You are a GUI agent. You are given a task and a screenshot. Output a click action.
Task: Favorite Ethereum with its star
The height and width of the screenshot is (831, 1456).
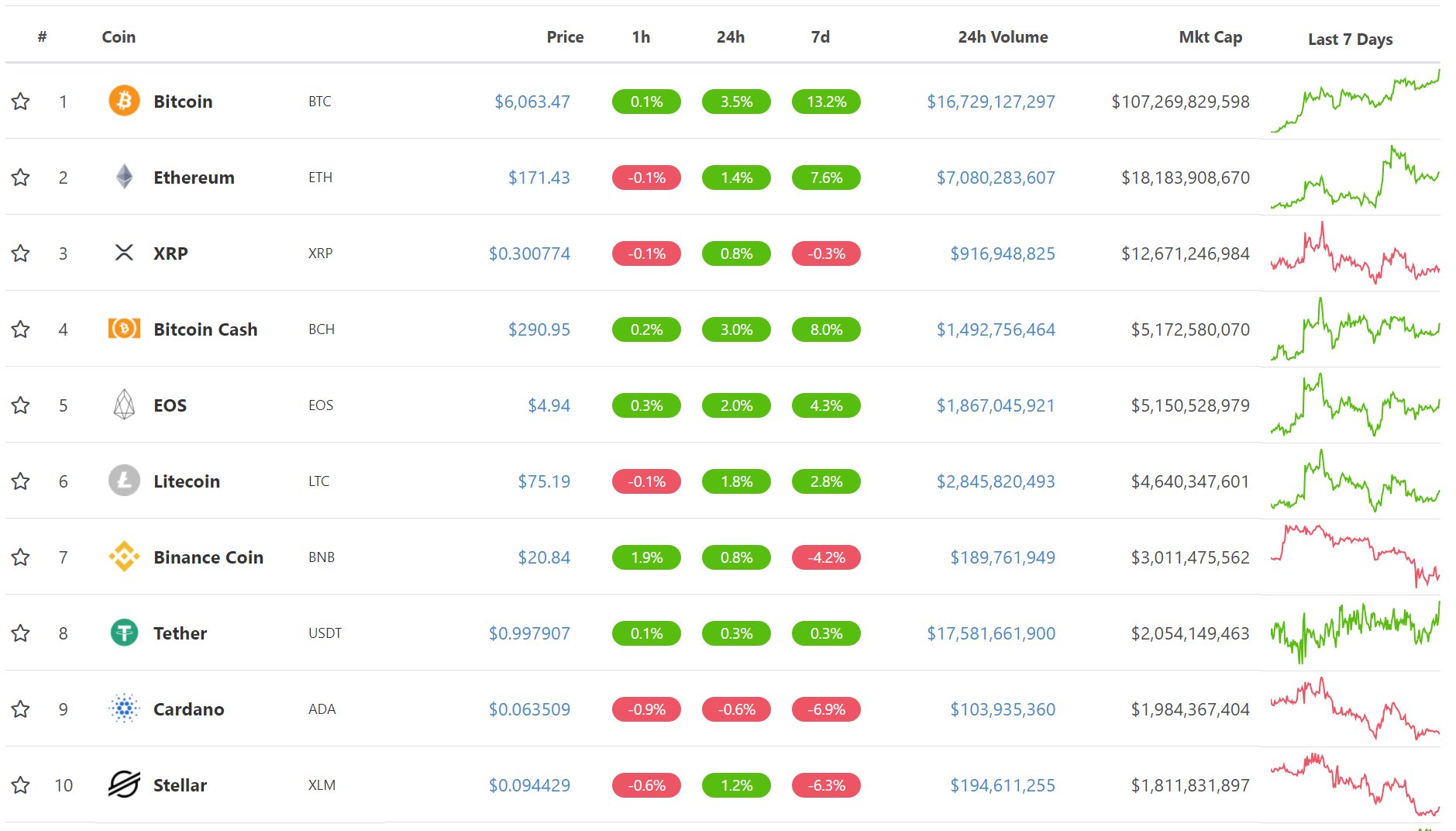pos(21,177)
